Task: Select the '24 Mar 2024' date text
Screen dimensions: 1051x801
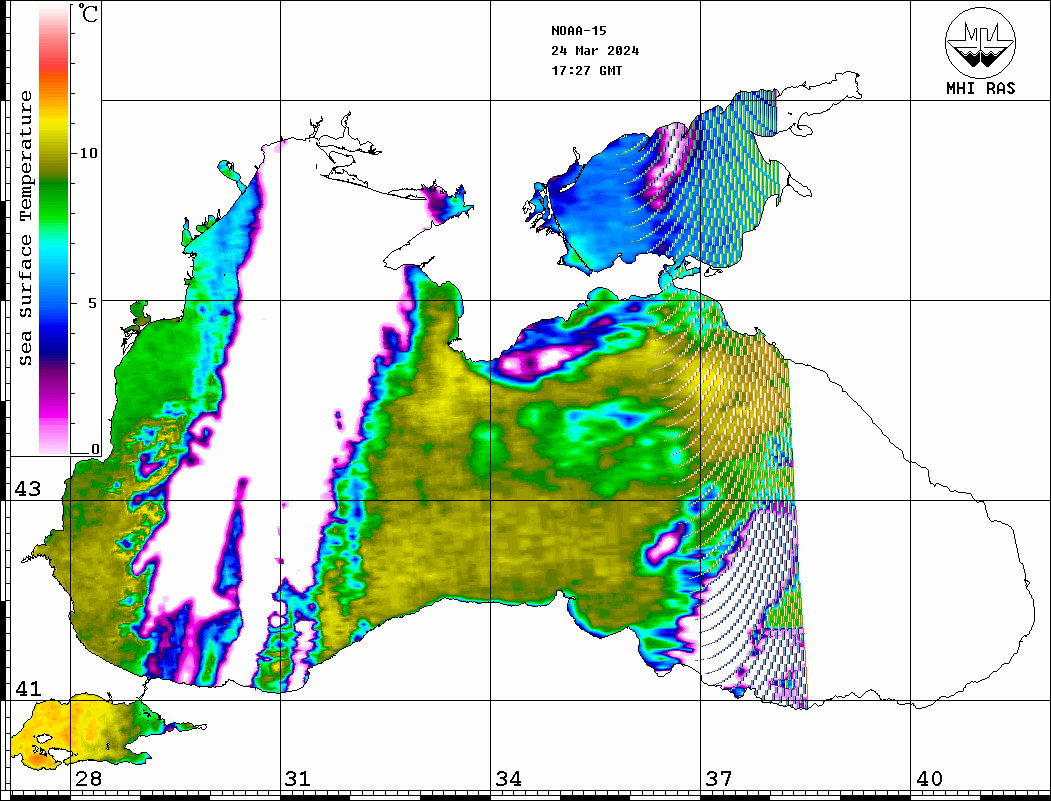Action: pyautogui.click(x=595, y=51)
